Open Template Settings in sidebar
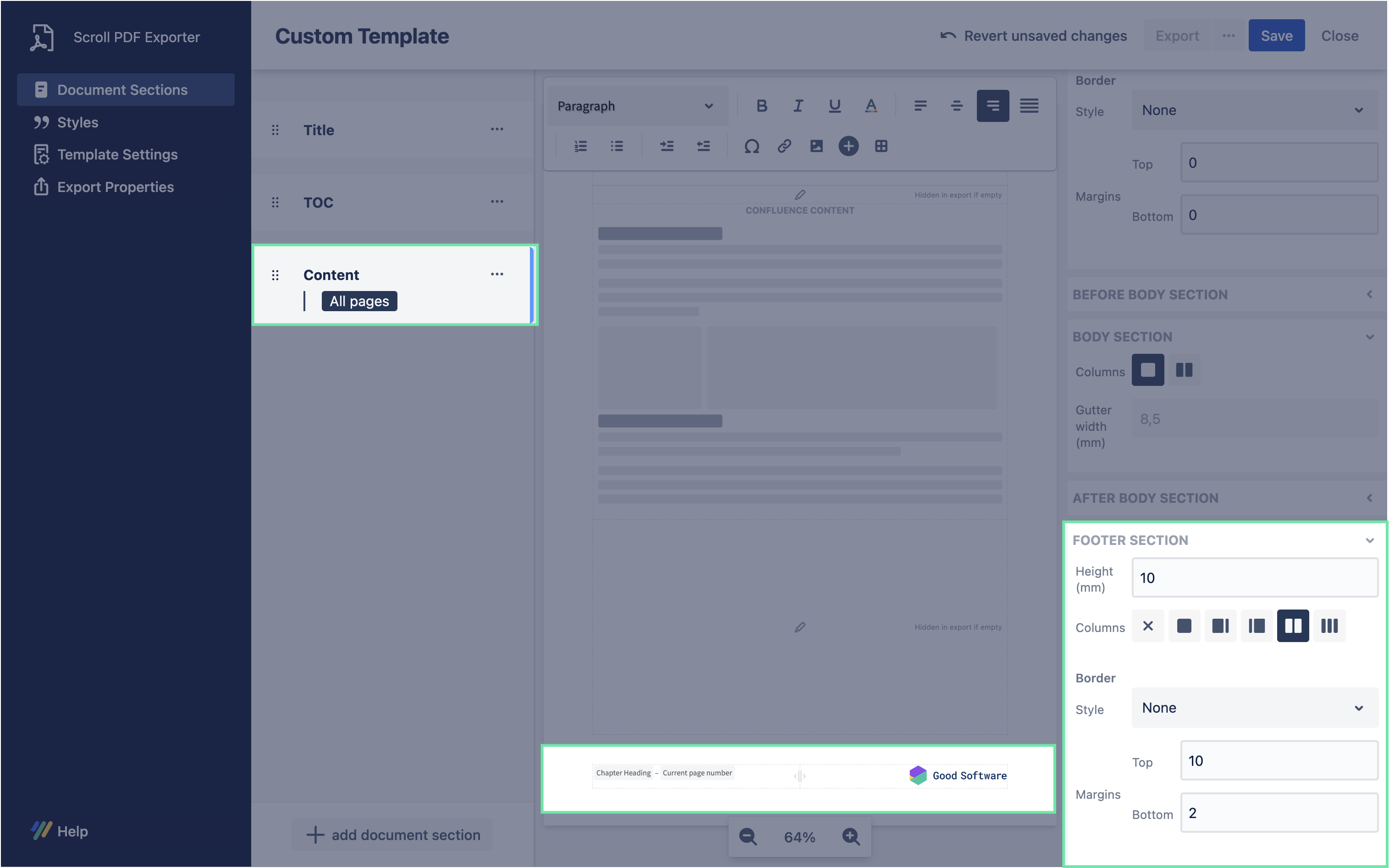This screenshot has height=868, width=1389. pos(117,154)
